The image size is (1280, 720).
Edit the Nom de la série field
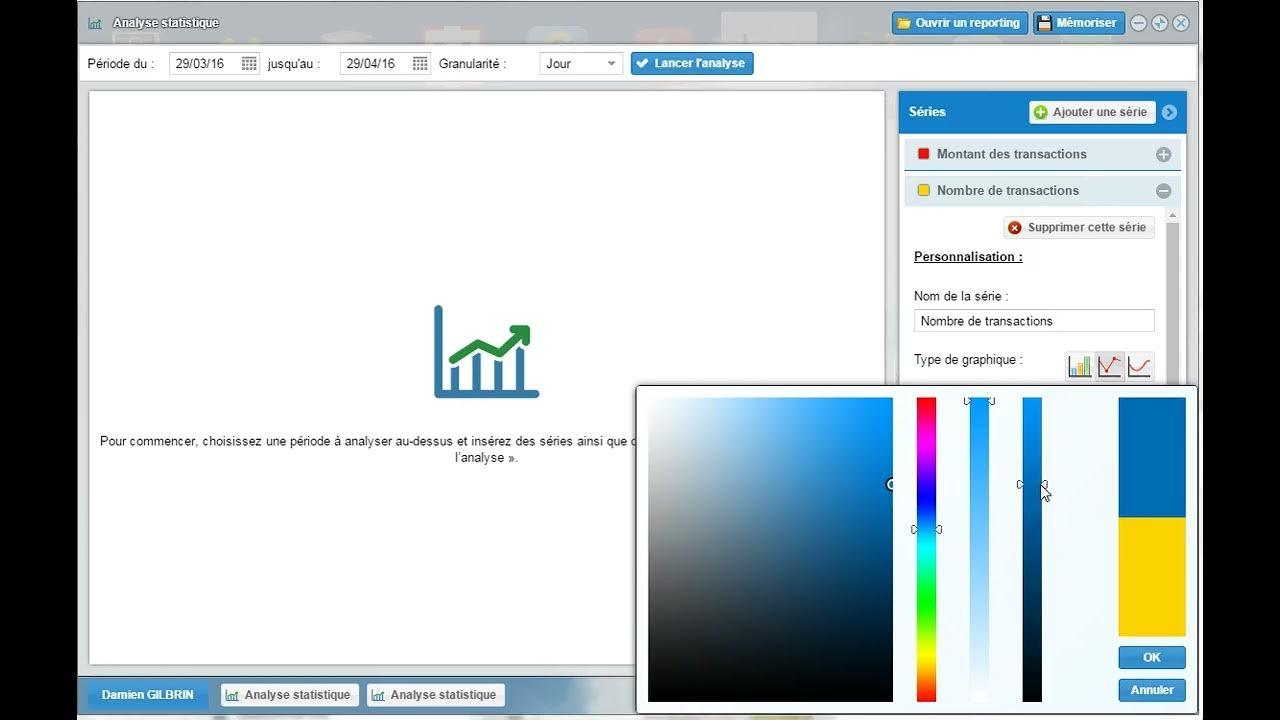point(1034,321)
